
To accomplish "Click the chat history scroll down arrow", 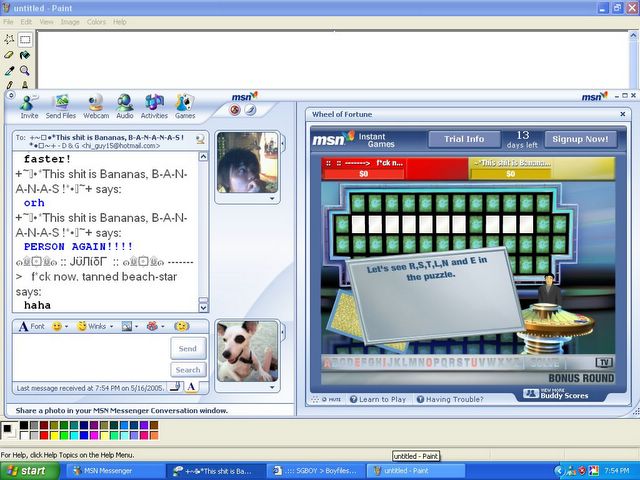I will tap(203, 308).
